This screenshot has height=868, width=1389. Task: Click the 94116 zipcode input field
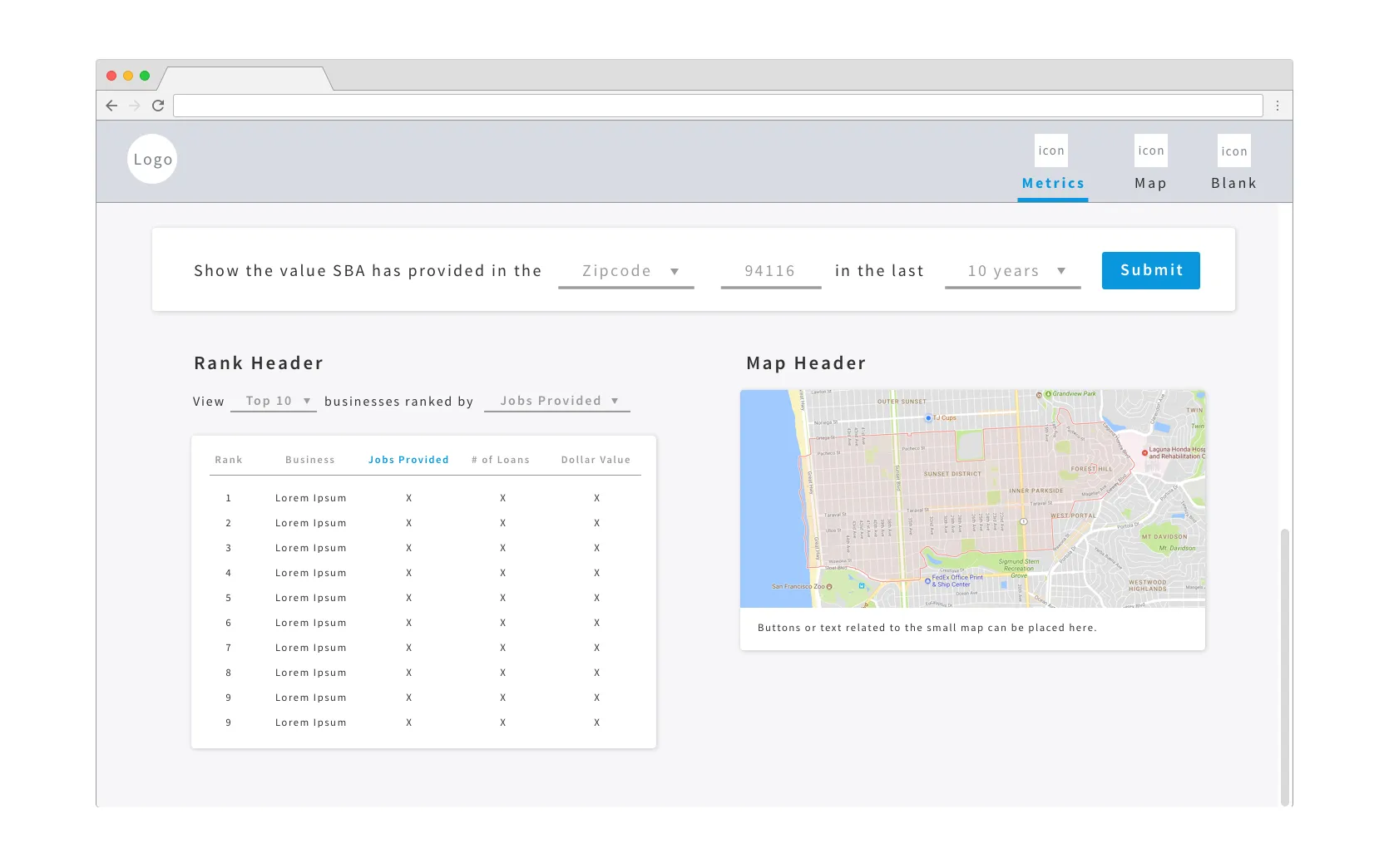tap(770, 271)
